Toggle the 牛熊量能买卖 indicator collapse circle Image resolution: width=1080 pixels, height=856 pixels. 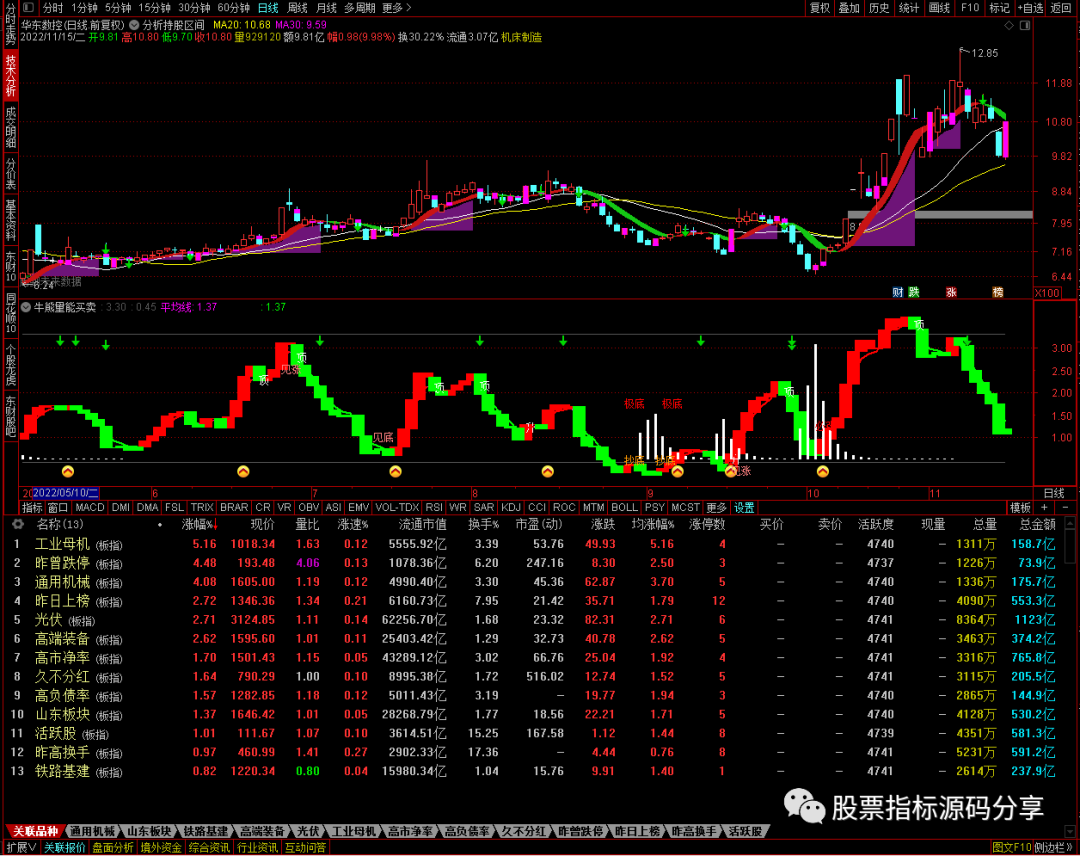(26, 307)
